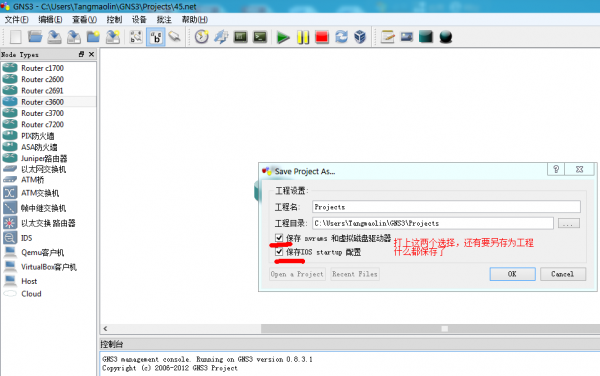Start all devices with green play icon
The height and width of the screenshot is (376, 600).
point(283,37)
